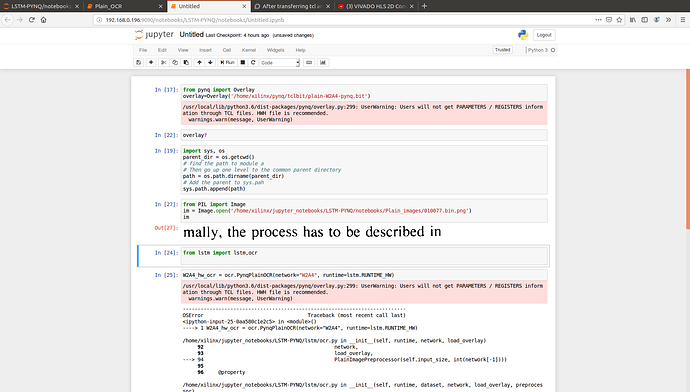The height and width of the screenshot is (392, 690).
Task: Rename notebook by clicking Untitled title
Action: pos(191,35)
